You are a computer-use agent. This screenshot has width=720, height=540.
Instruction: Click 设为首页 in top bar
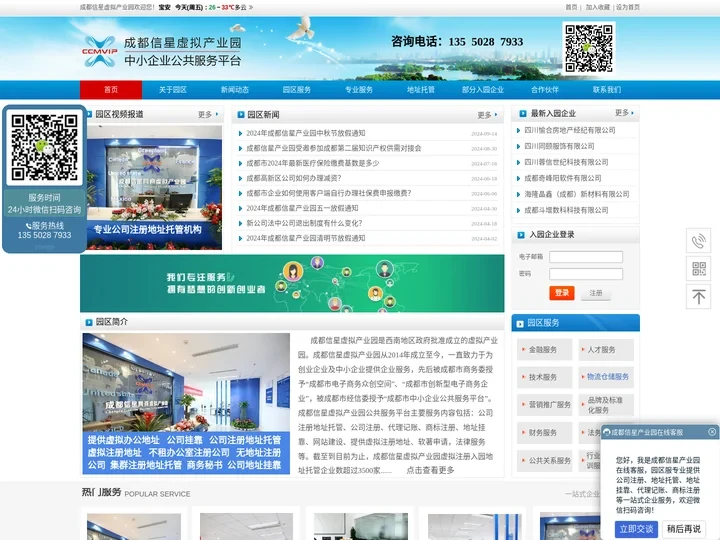pyautogui.click(x=628, y=7)
